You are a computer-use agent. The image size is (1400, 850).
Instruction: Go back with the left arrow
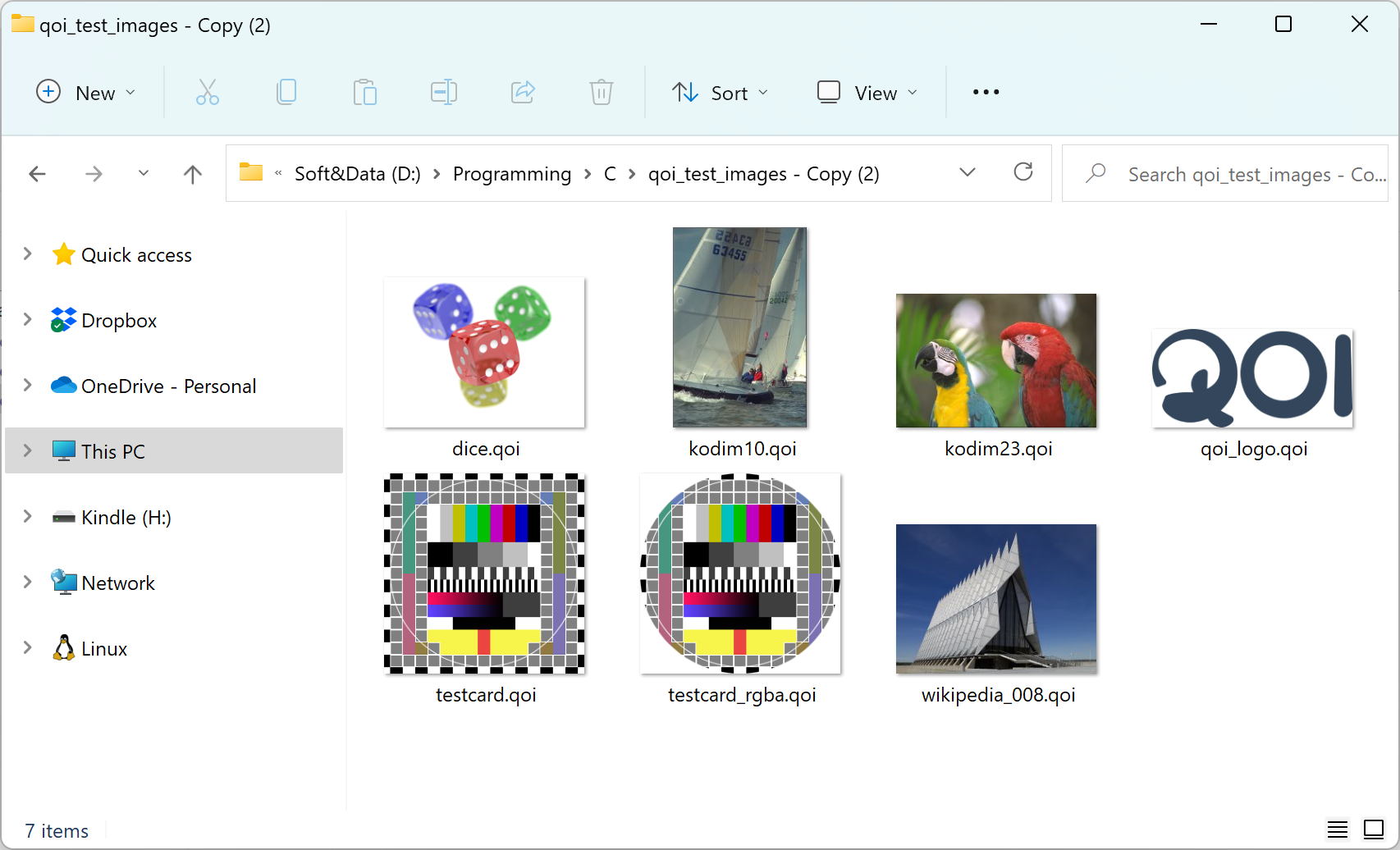click(37, 174)
